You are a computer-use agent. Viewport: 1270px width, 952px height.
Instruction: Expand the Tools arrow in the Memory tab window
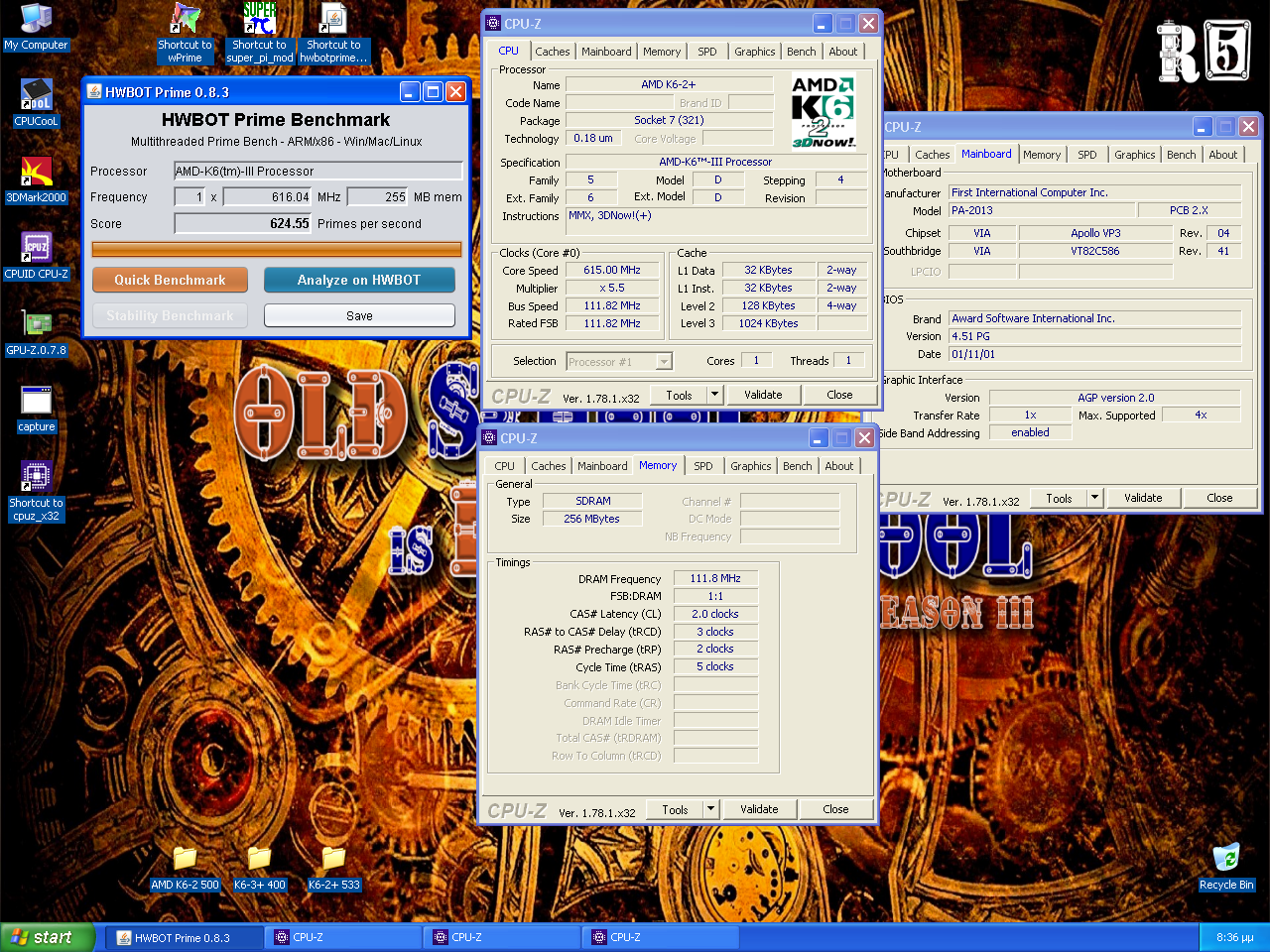coord(709,809)
